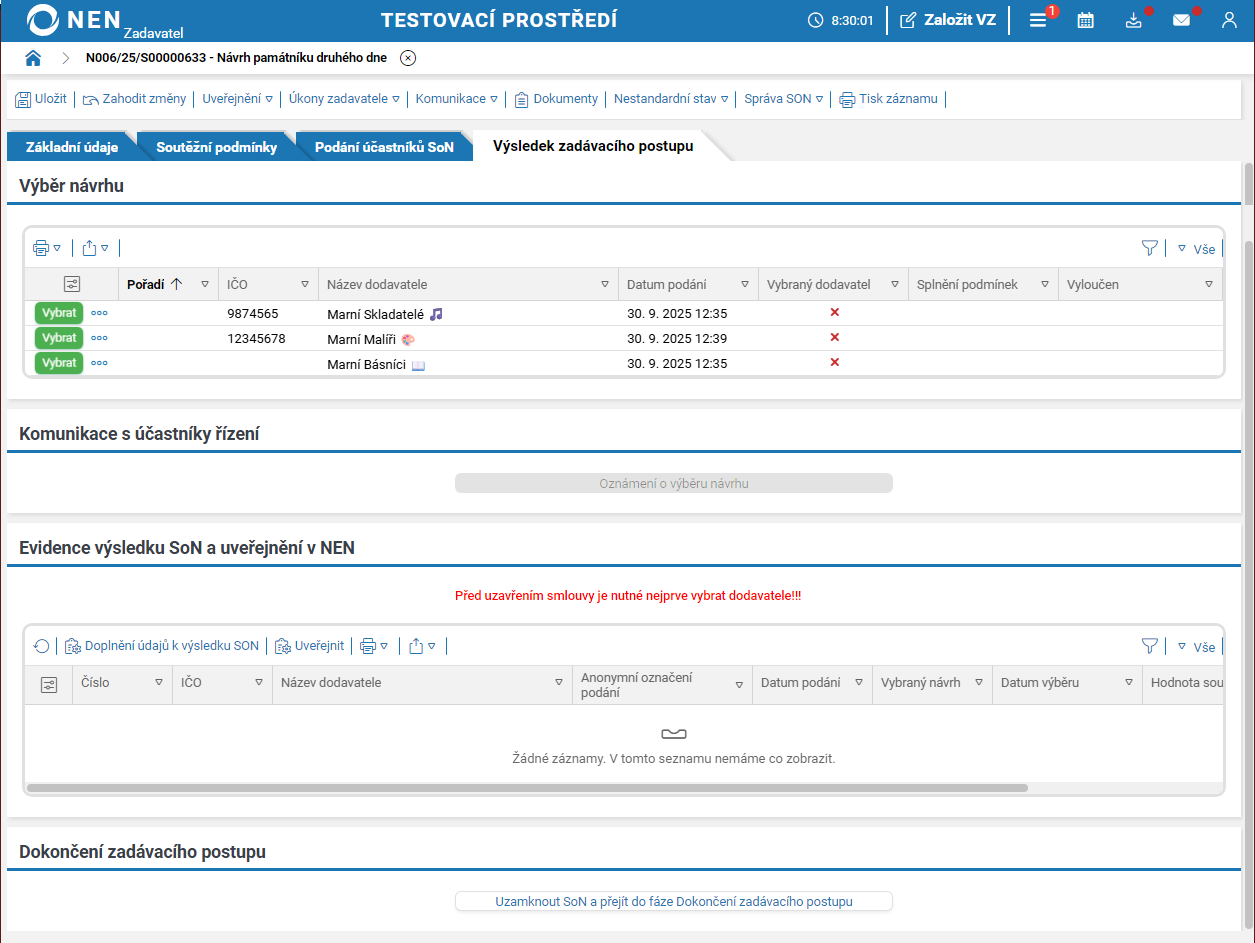Close the N006/25/S00000633 record tab
Screen dimensions: 1255x943
tap(408, 58)
